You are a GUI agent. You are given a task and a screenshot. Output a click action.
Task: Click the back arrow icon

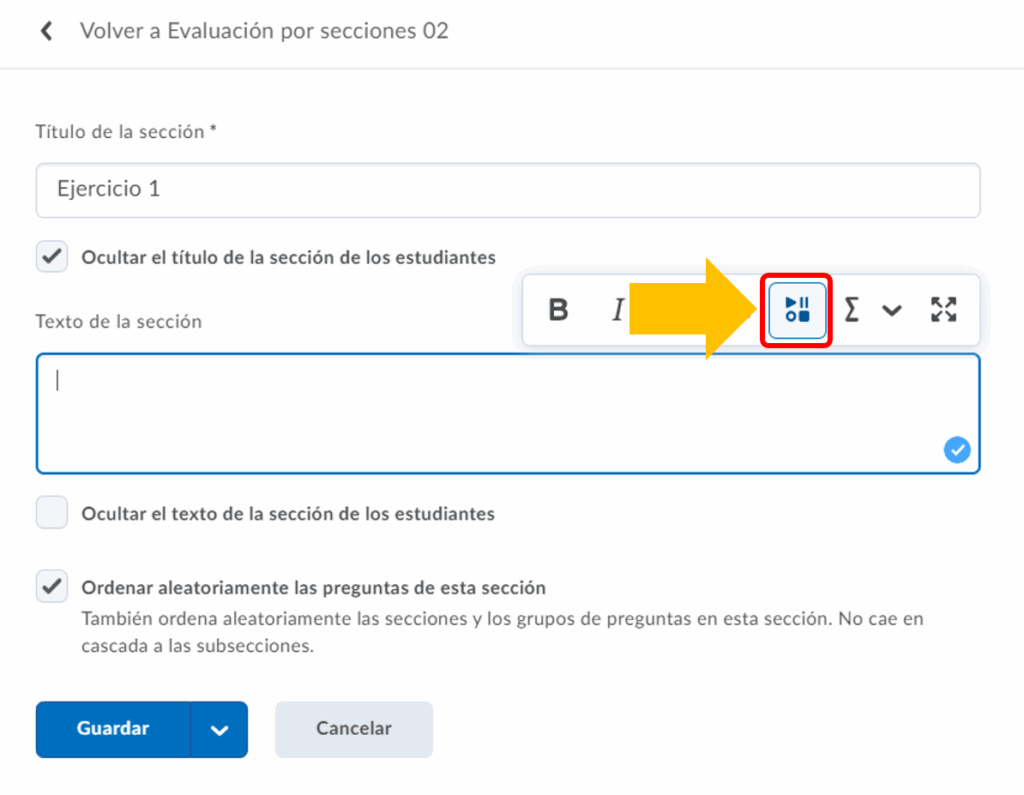(46, 31)
